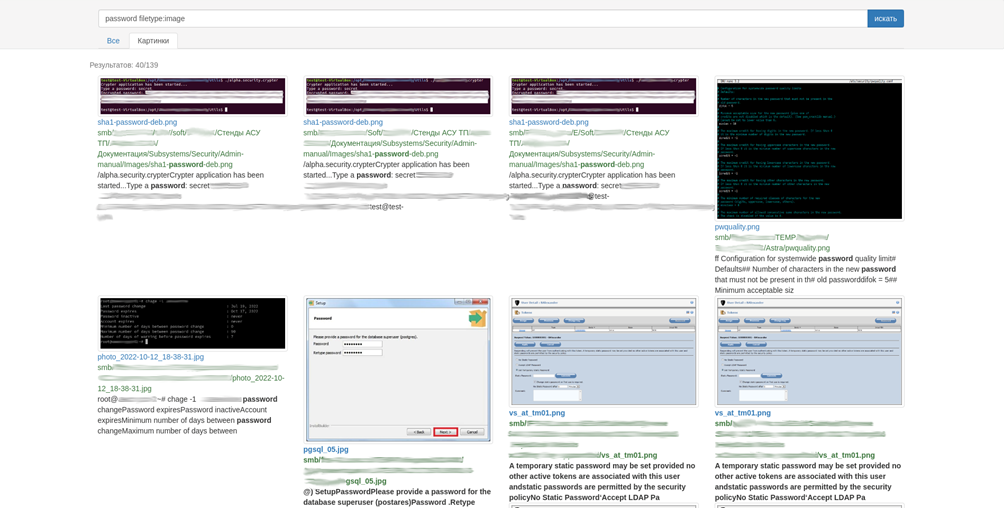Open the chage command terminal thumbnail
This screenshot has width=1004, height=508.
(x=192, y=323)
